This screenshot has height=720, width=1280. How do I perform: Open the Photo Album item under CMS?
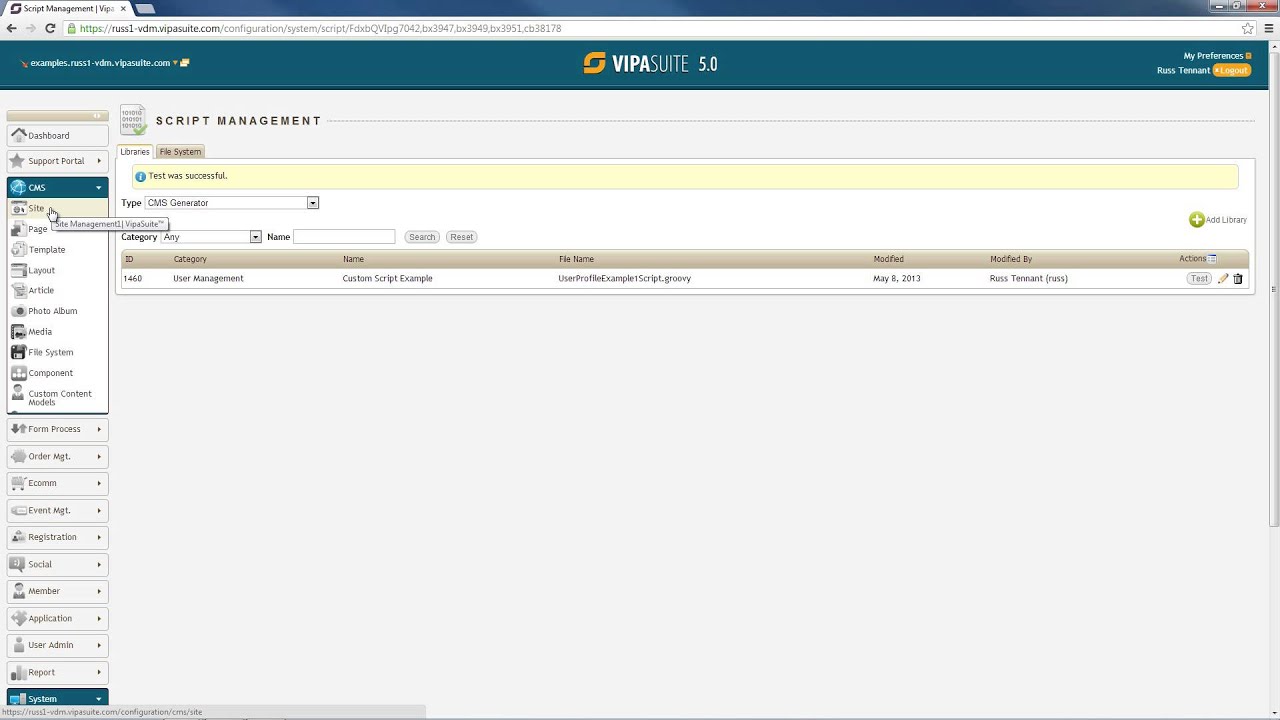(52, 311)
